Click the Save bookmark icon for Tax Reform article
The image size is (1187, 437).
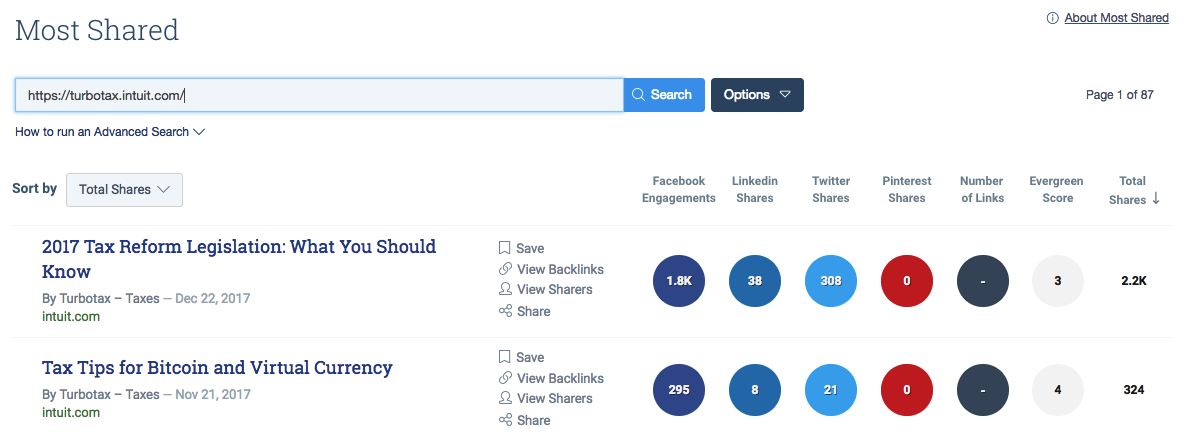(x=505, y=248)
